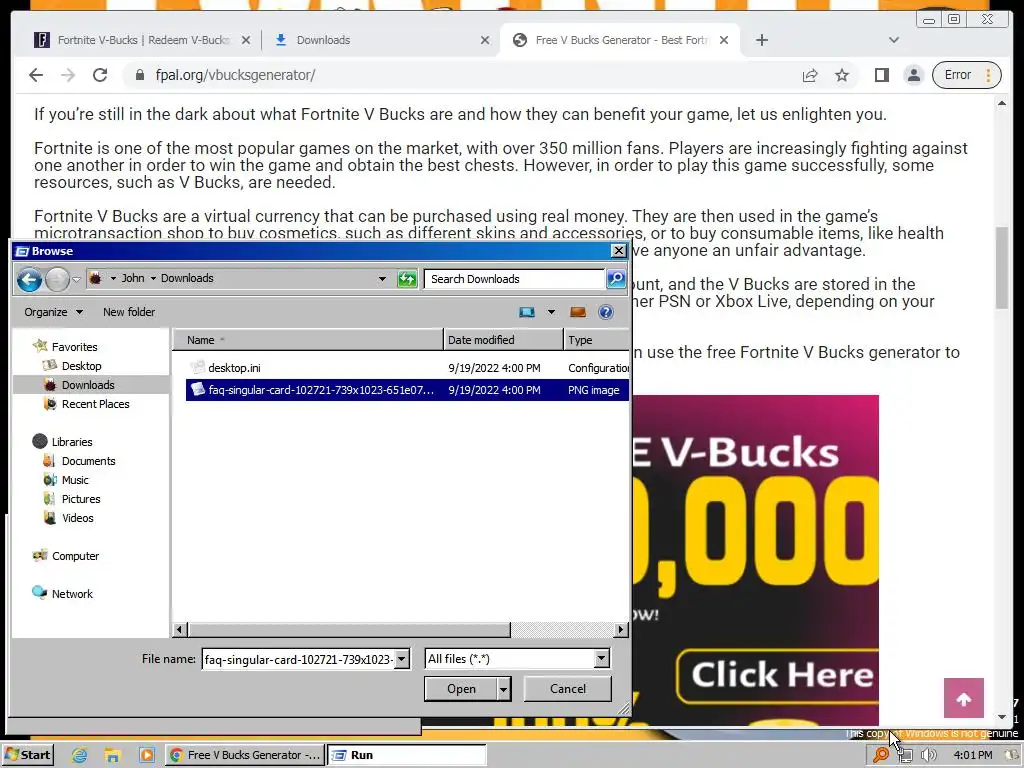Click the Browse dialog forward arrow
This screenshot has width=1024, height=768.
tap(57, 280)
